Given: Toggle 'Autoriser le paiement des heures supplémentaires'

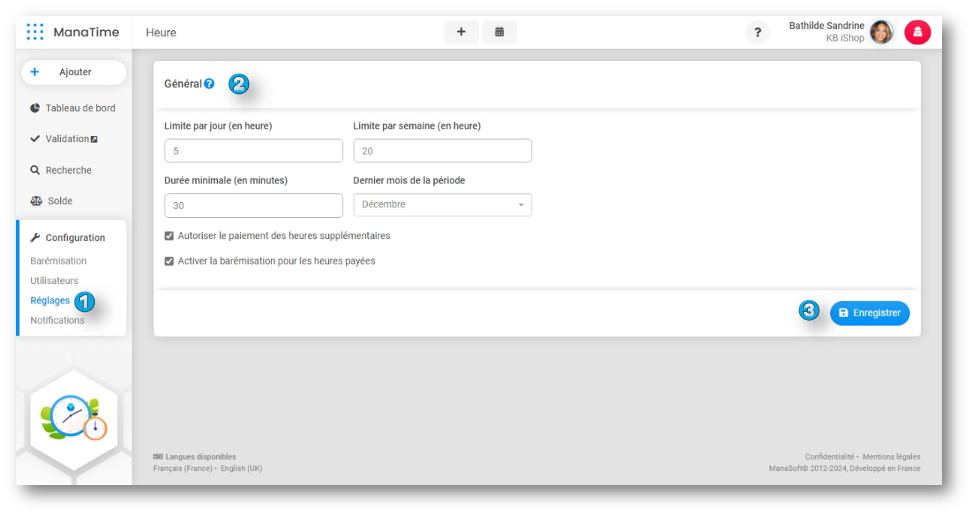Looking at the screenshot, I should coord(169,236).
